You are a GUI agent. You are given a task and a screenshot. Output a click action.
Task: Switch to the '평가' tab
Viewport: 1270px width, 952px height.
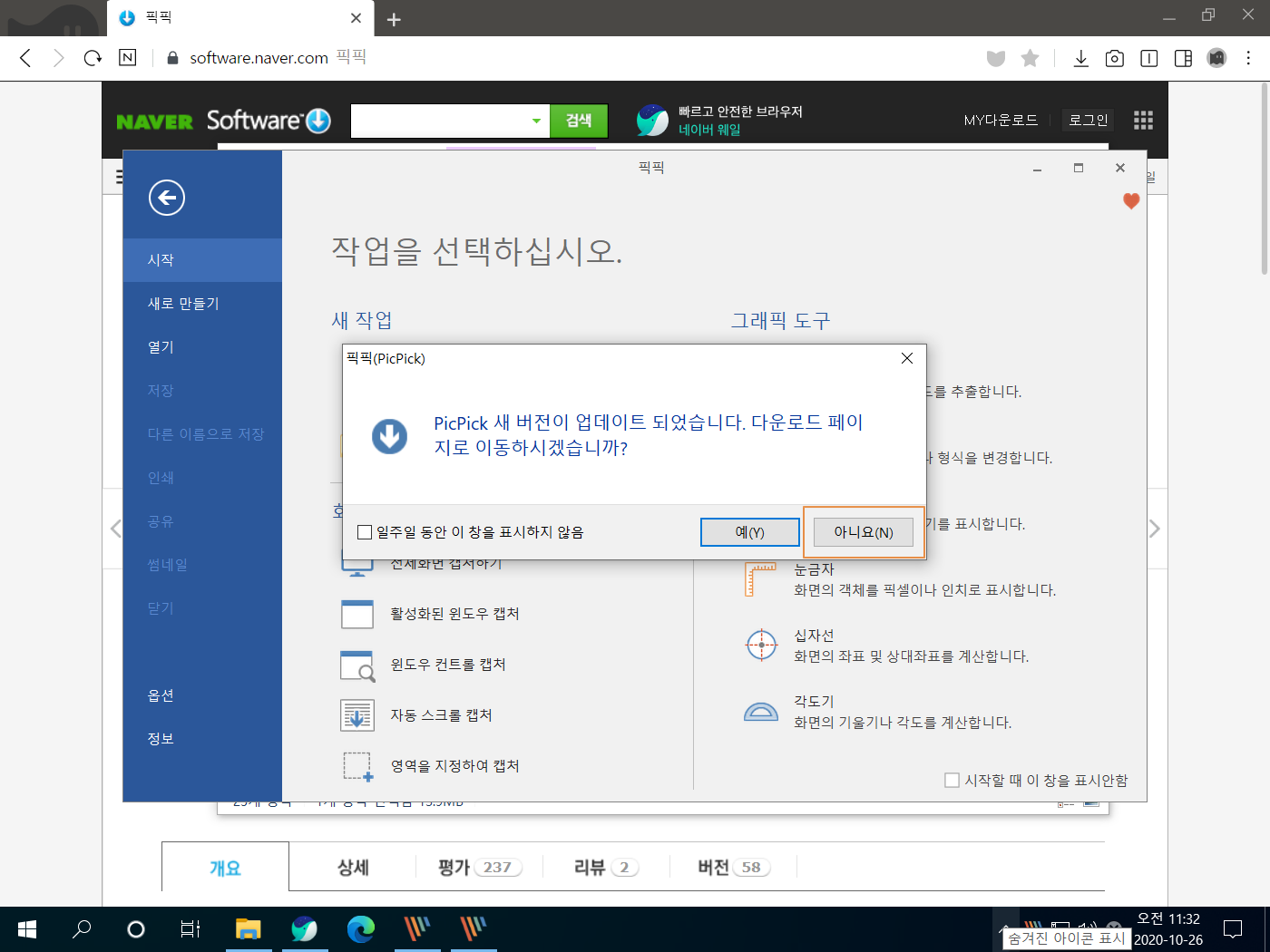pyautogui.click(x=480, y=868)
